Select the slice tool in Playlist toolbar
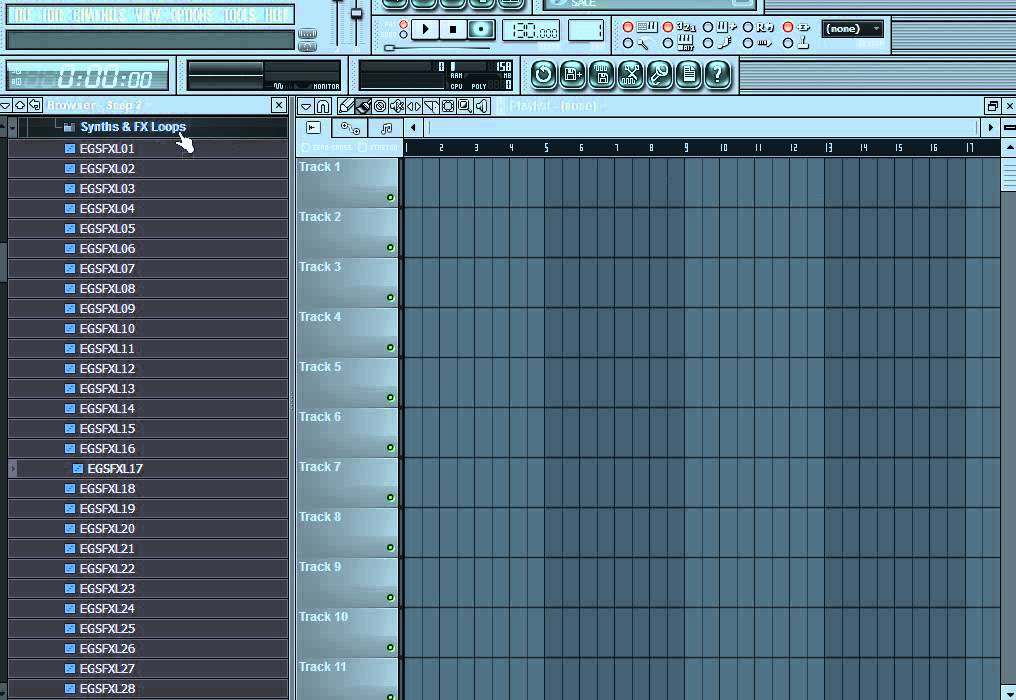This screenshot has width=1016, height=700. tap(430, 106)
